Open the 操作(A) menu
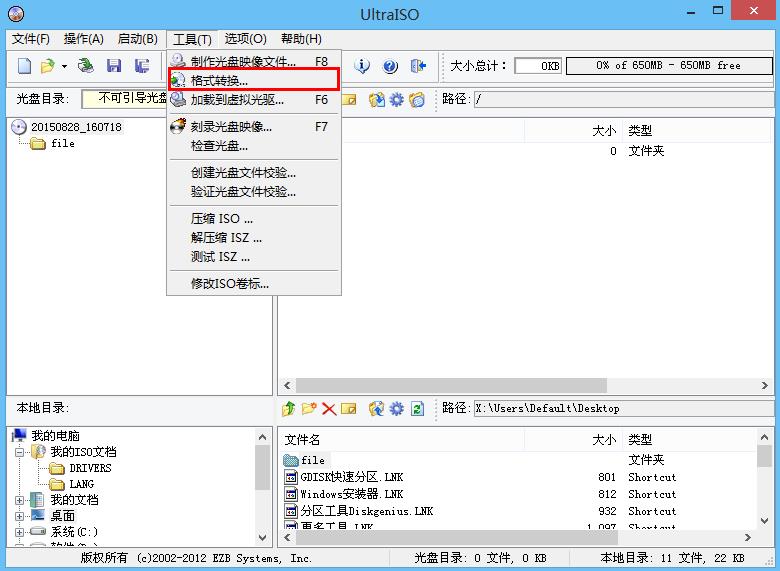780x571 pixels. (84, 39)
